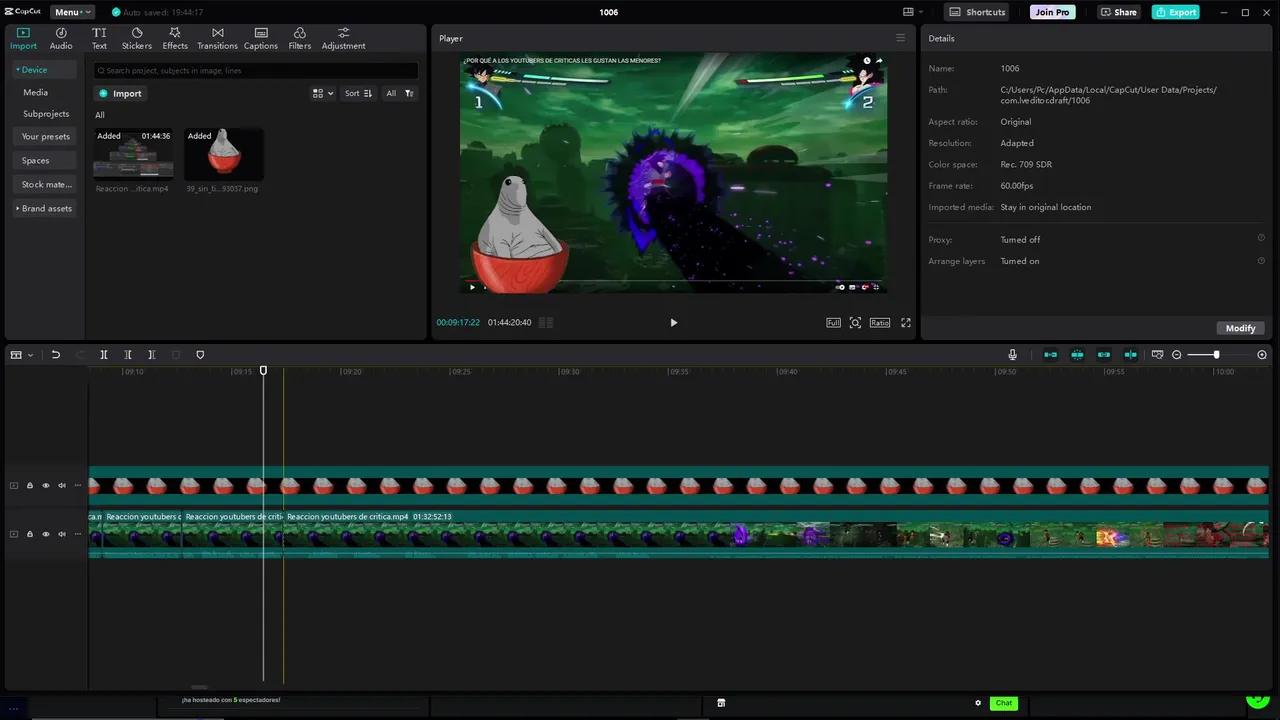Hide the upper overlay track

[46, 486]
